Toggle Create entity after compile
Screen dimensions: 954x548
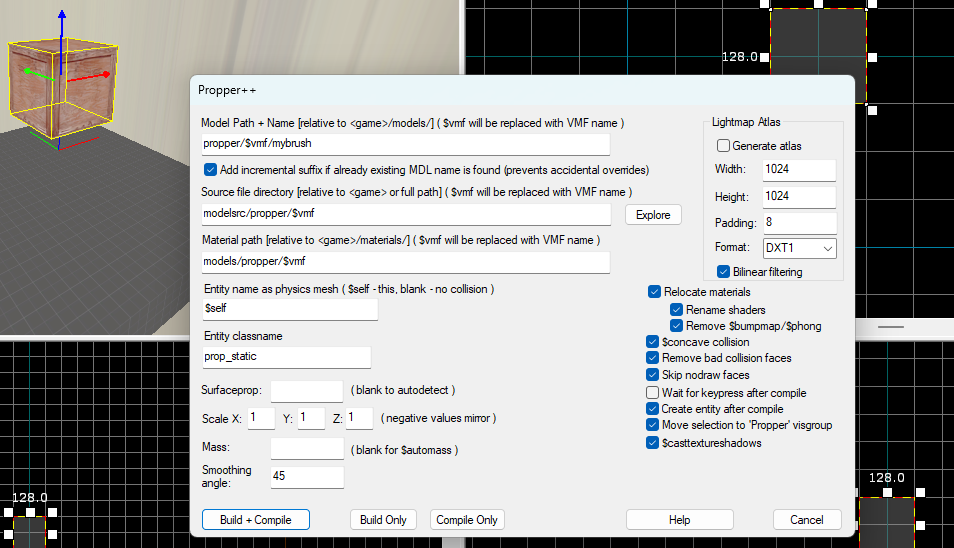(x=652, y=409)
